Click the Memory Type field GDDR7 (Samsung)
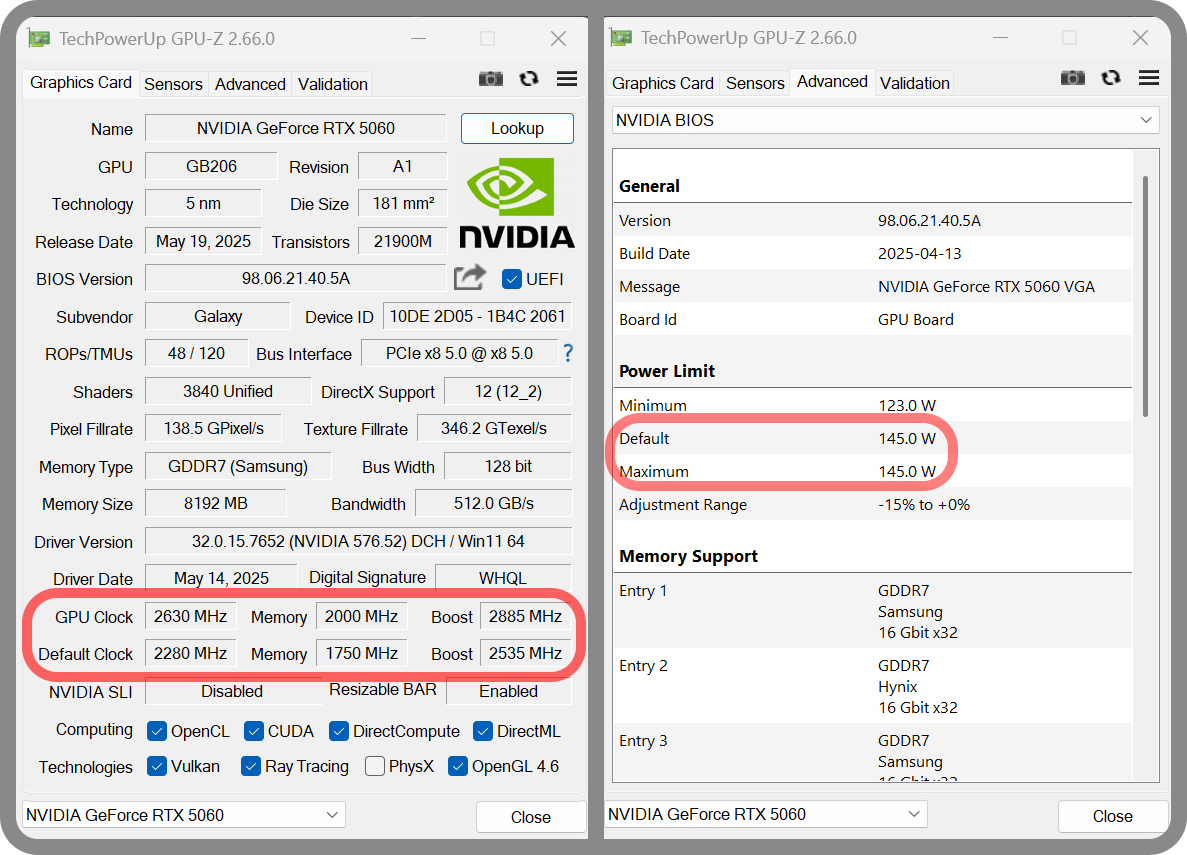 [x=238, y=466]
